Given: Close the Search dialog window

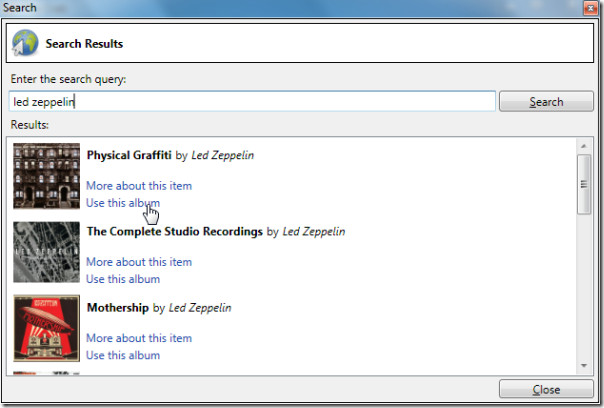Looking at the screenshot, I should [590, 8].
